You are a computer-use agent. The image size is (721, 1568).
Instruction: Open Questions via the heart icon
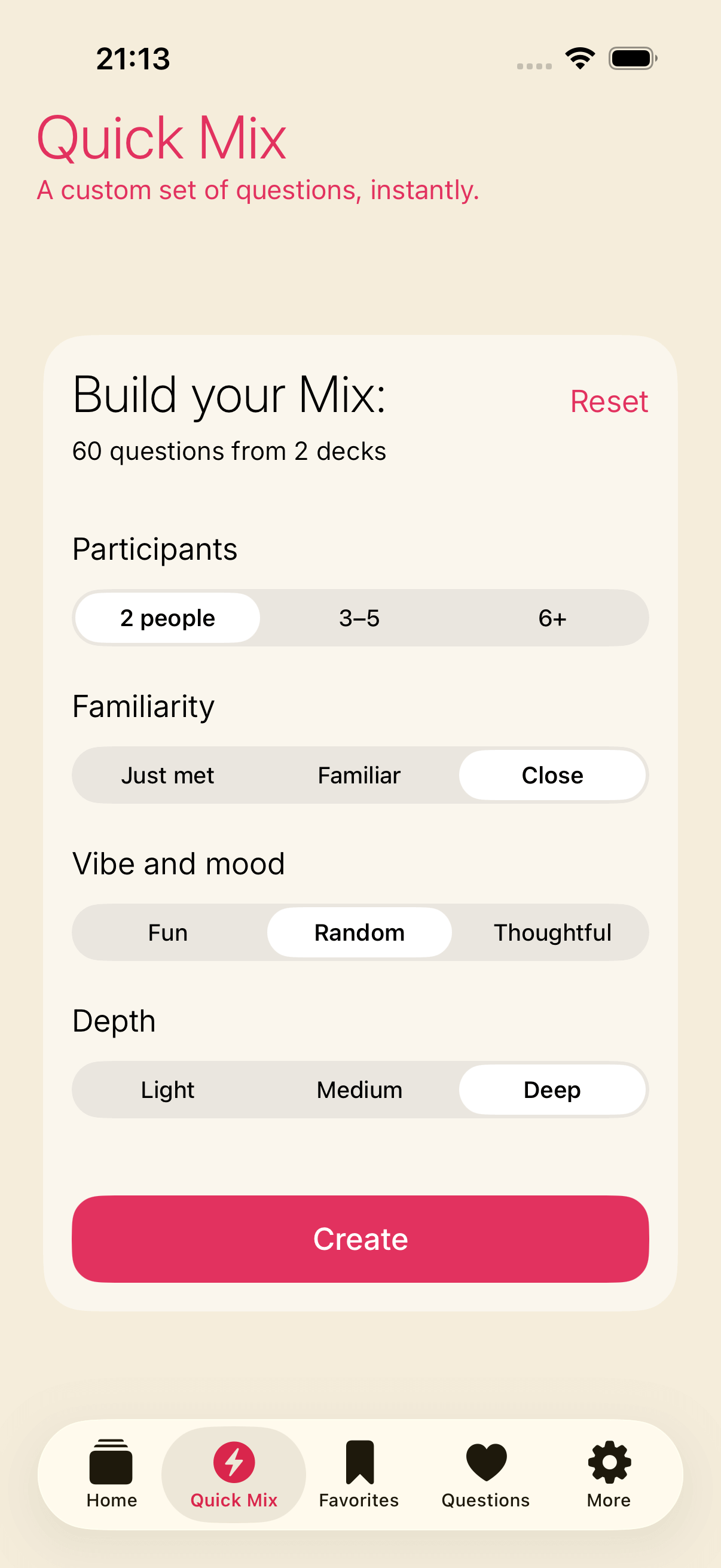point(485,1462)
